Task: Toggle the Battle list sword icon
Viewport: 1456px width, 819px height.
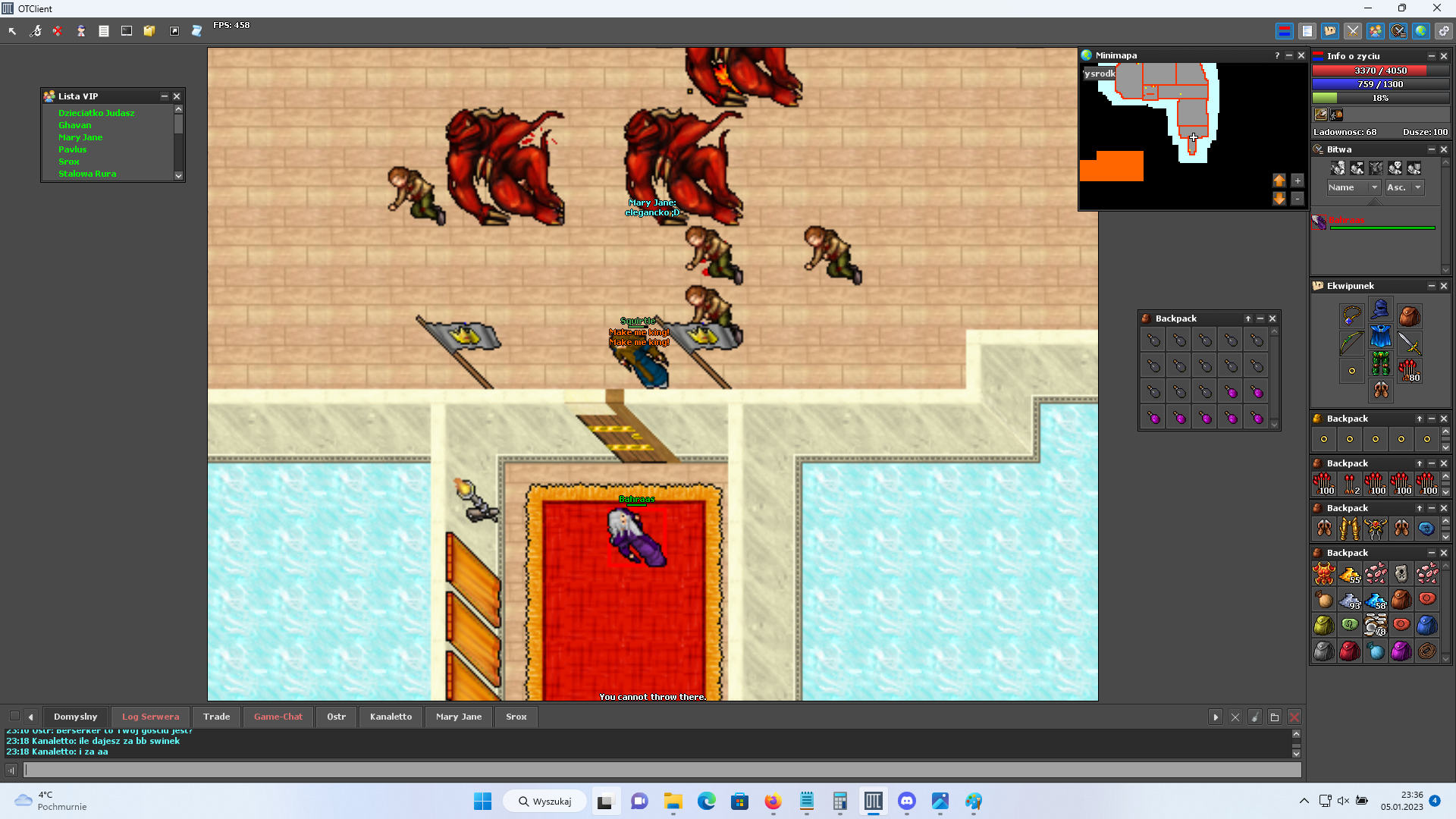Action: pos(1398,31)
